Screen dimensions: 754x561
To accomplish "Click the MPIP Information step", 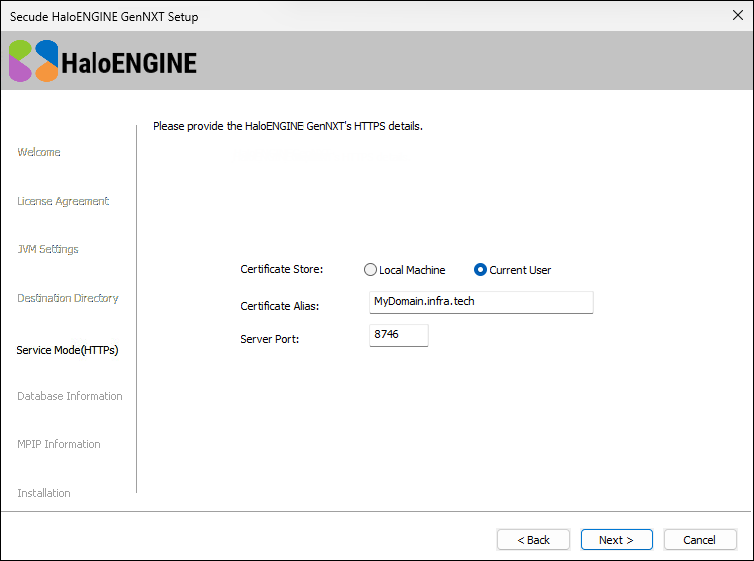I will pos(59,444).
